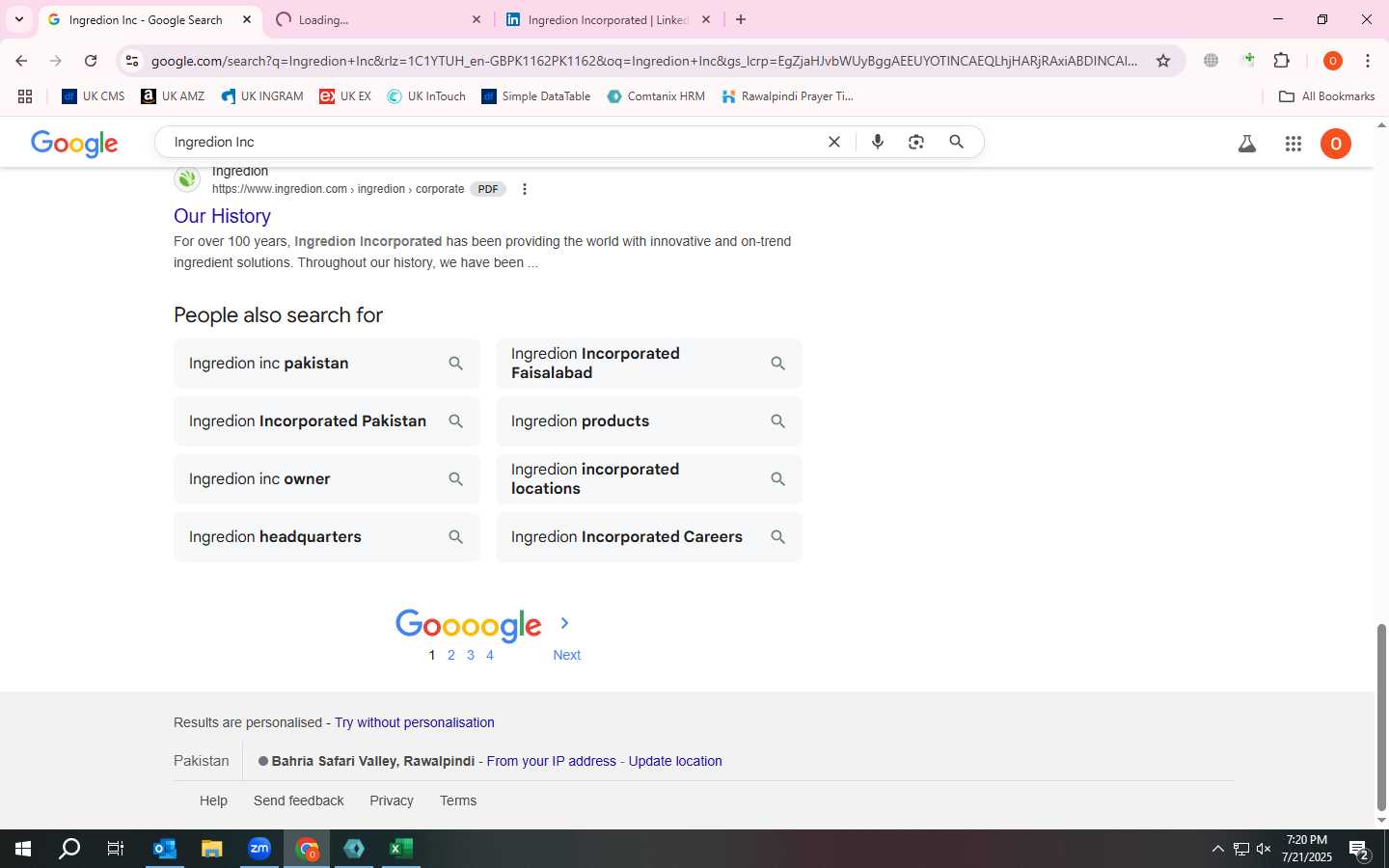Search for Ingredion inc owner
The height and width of the screenshot is (868, 1389).
pyautogui.click(x=327, y=479)
